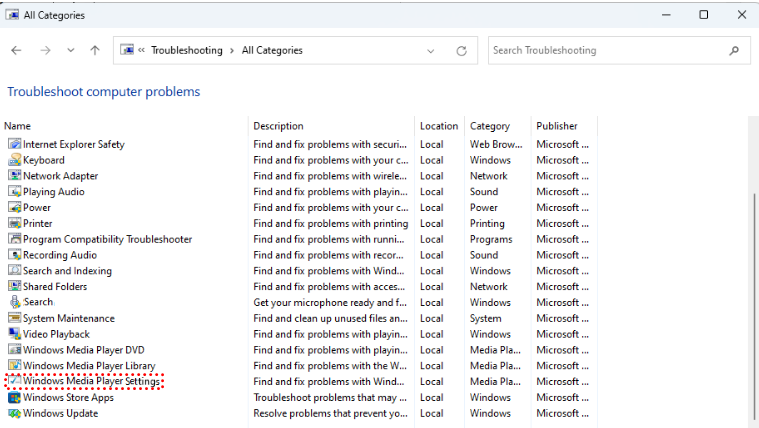759x428 pixels.
Task: Expand the breadcrumb root chevron
Action: tap(142, 51)
